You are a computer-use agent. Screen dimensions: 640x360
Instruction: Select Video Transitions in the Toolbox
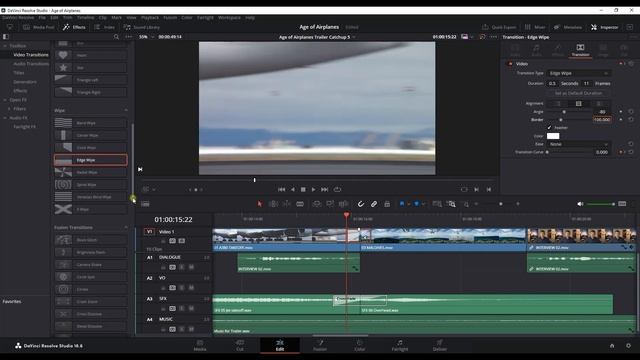tap(31, 55)
